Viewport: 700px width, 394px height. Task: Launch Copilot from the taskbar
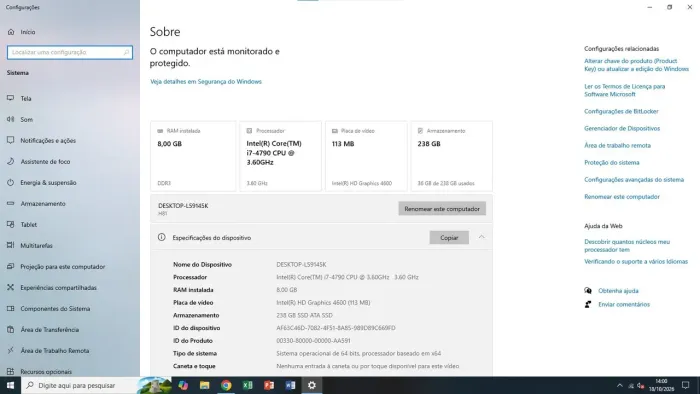click(x=183, y=385)
